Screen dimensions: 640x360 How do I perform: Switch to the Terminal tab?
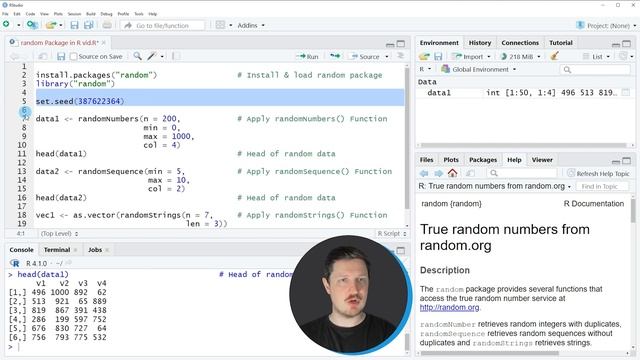tap(57, 250)
